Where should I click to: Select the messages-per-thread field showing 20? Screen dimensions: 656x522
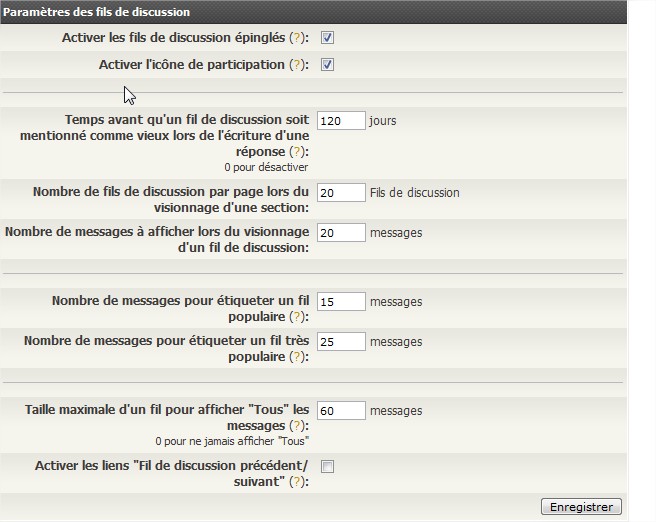[x=341, y=233]
